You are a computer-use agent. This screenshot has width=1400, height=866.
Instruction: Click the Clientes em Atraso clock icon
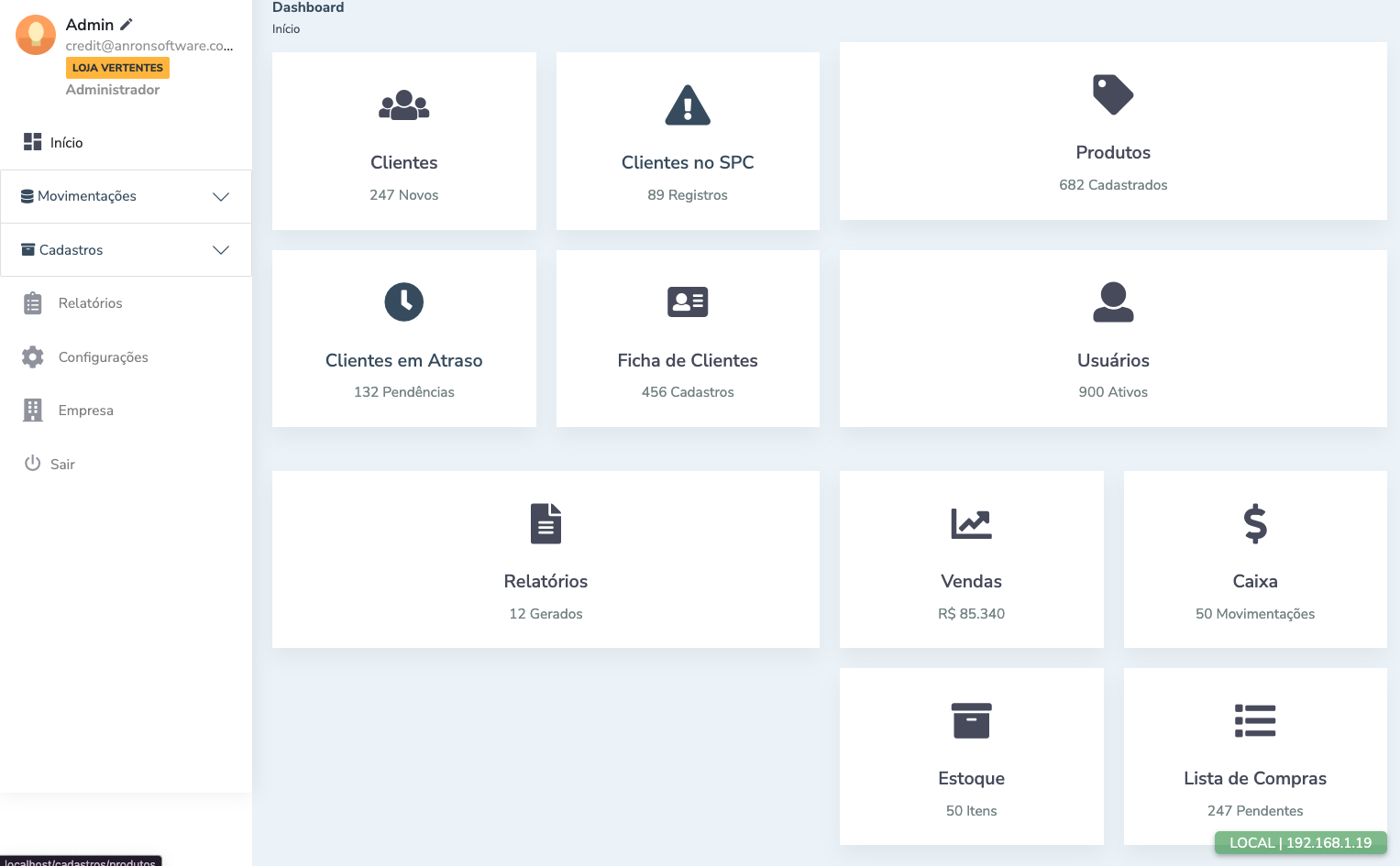pos(403,301)
